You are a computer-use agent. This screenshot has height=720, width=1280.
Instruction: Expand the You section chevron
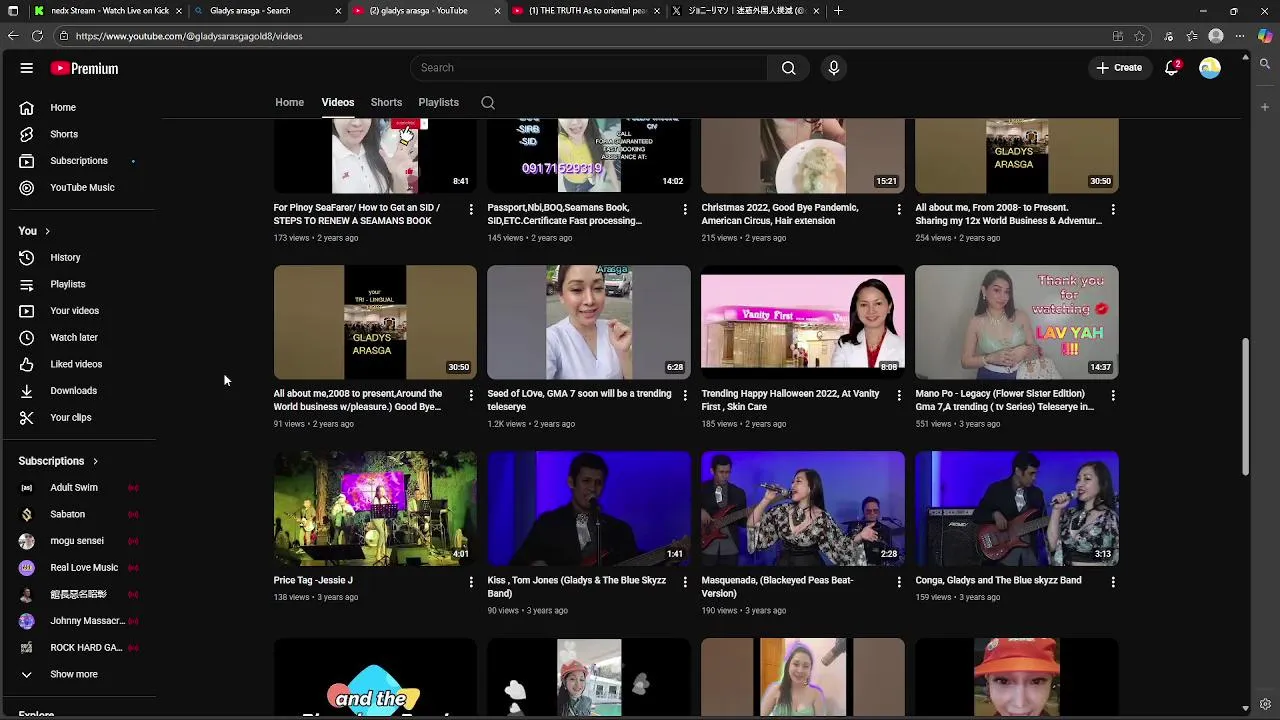47,231
